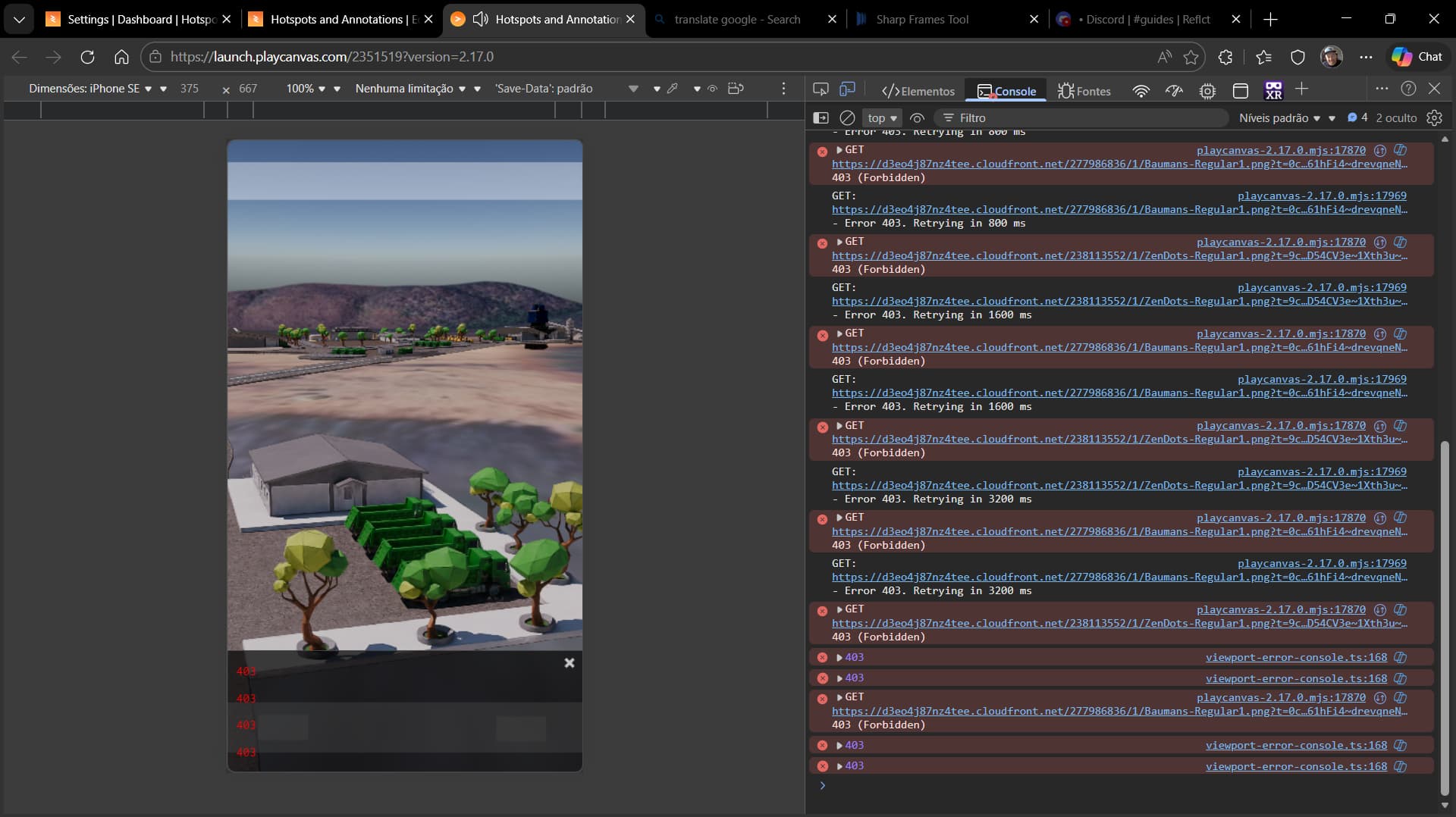This screenshot has height=817, width=1456.
Task: Open console settings gear
Action: [x=1434, y=118]
